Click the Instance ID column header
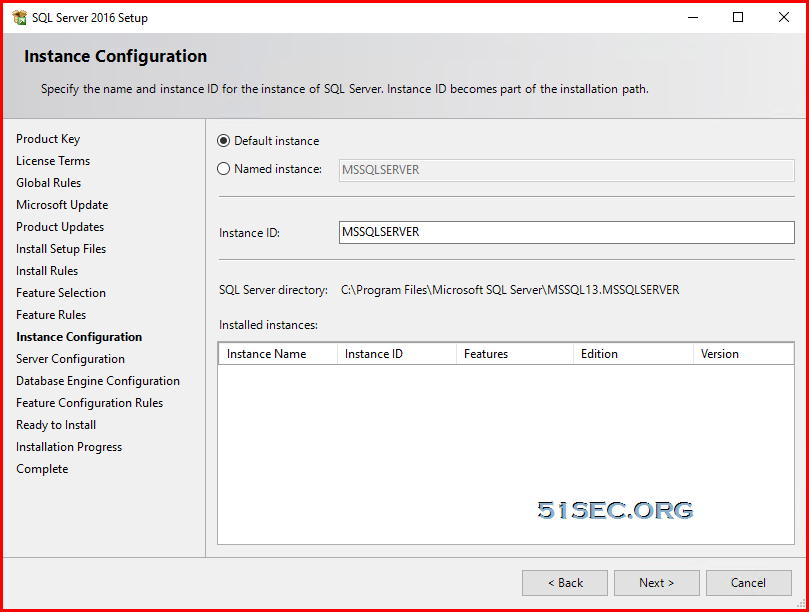 point(397,354)
